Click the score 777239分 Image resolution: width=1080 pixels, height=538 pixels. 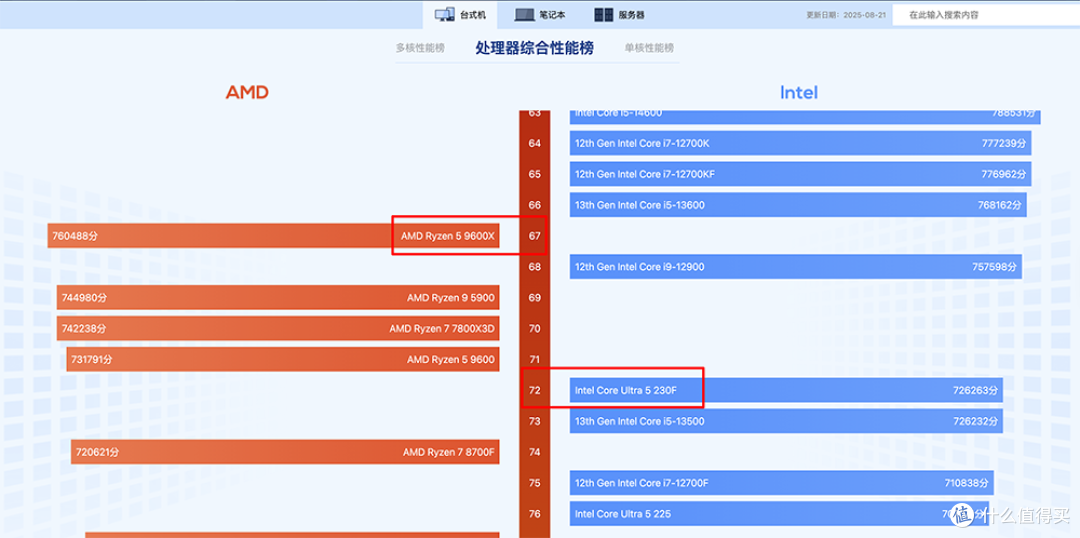point(1004,143)
